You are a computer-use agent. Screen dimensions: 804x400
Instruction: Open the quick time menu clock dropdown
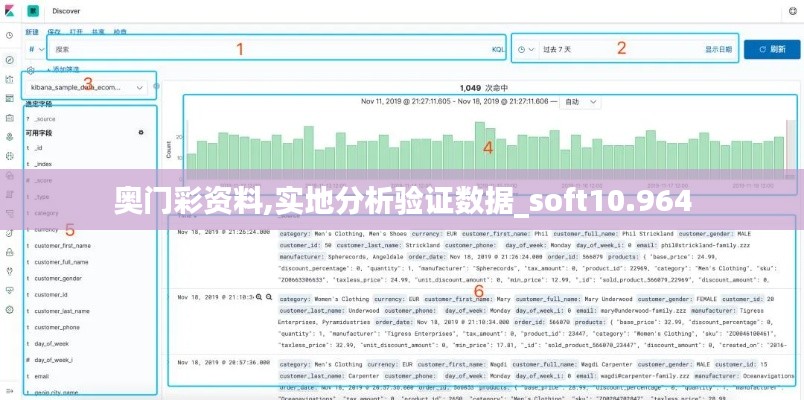pos(526,49)
